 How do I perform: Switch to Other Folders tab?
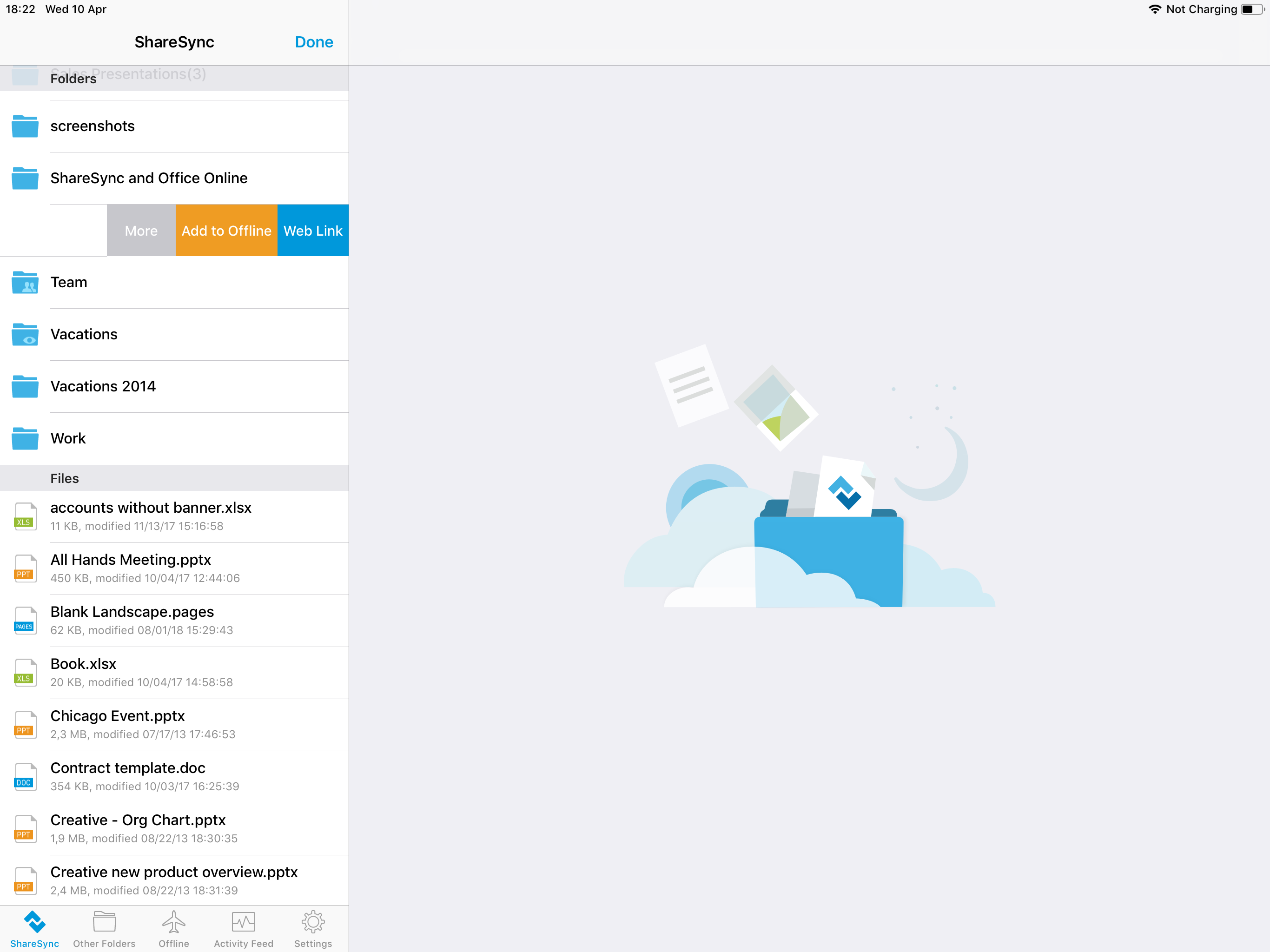105,929
